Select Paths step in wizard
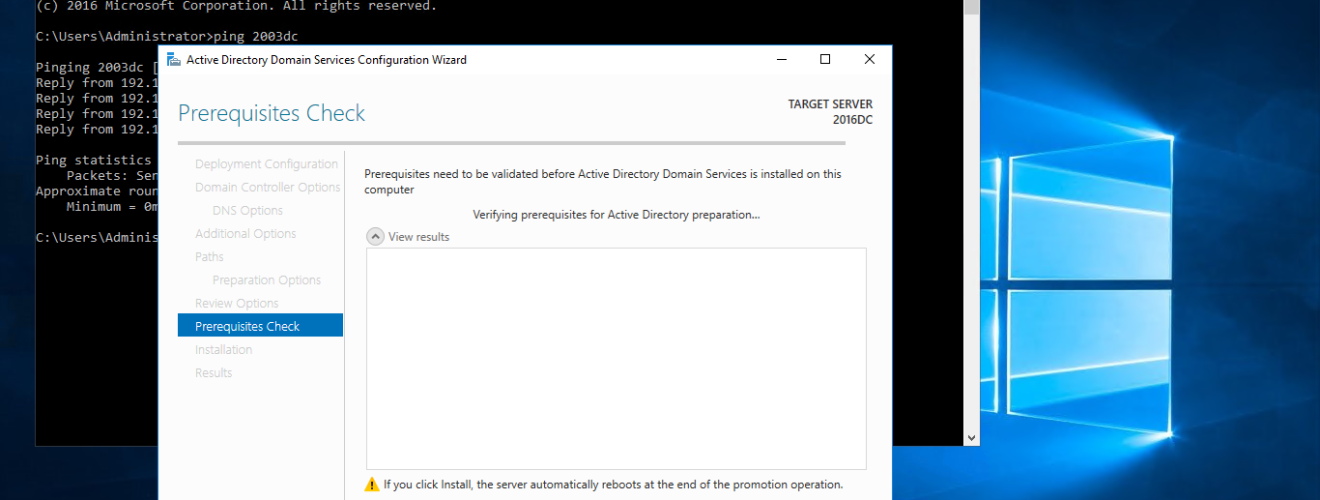 click(x=210, y=256)
